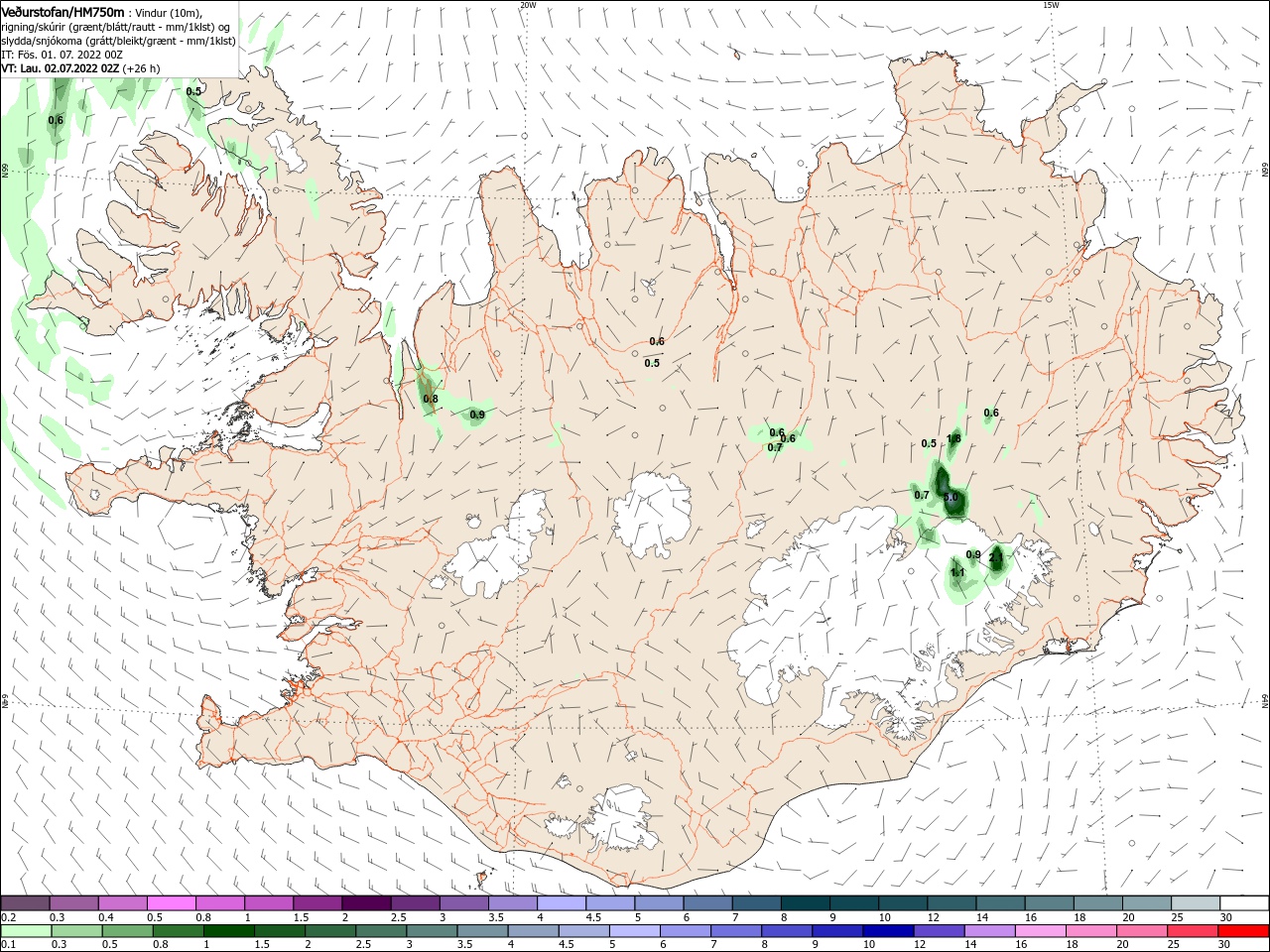Click the 1.1 precipitation value
1270x952 pixels.
(957, 573)
